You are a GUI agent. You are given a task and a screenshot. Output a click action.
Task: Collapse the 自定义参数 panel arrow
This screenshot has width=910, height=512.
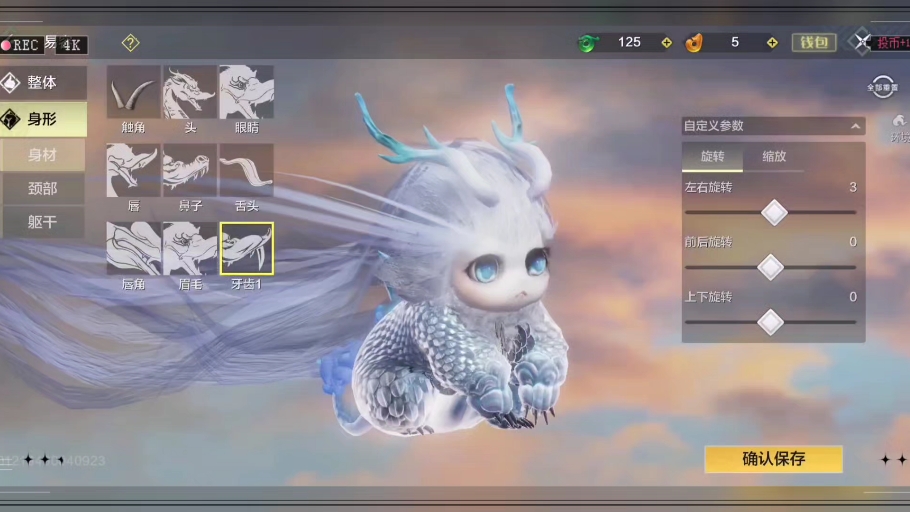point(855,126)
